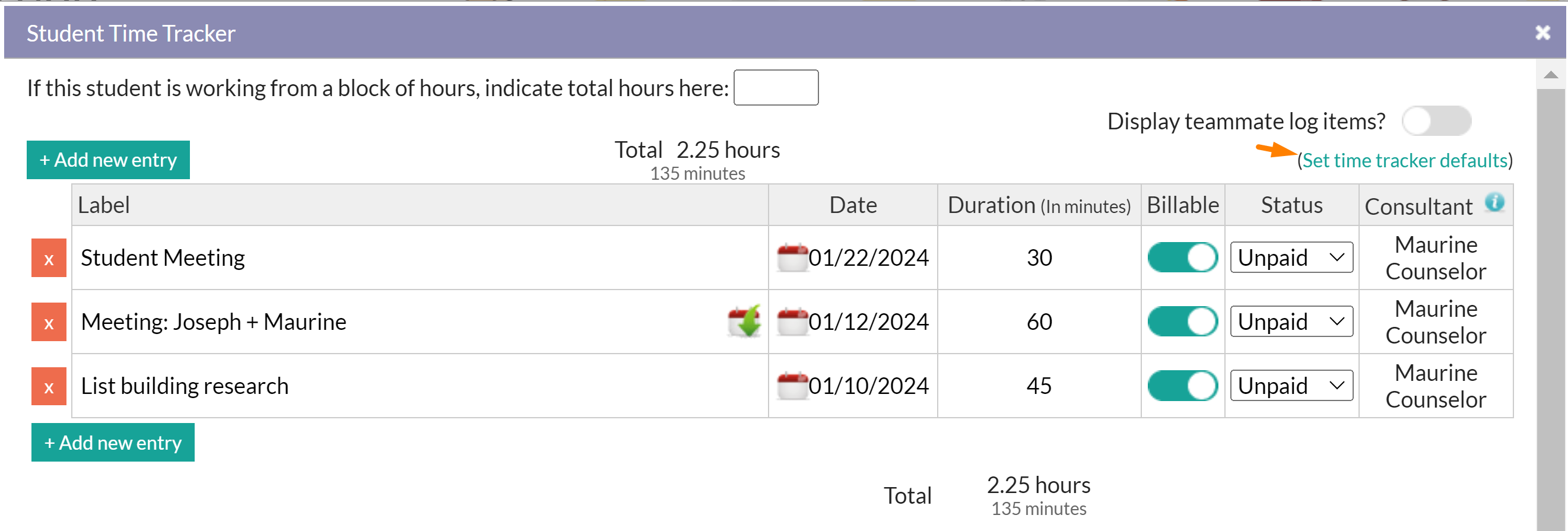
Task: Click the List building research label
Action: (x=185, y=386)
